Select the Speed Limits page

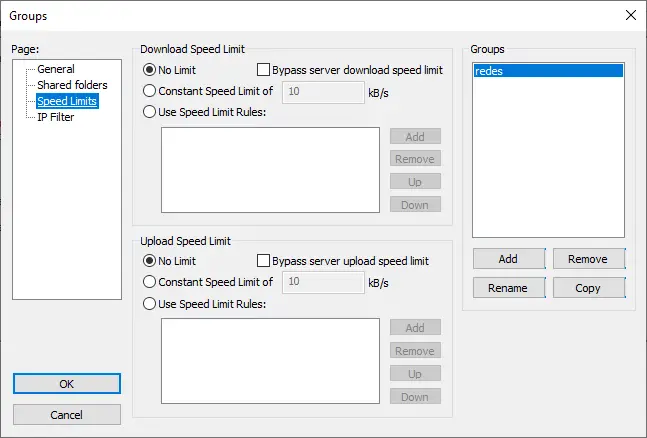67,101
